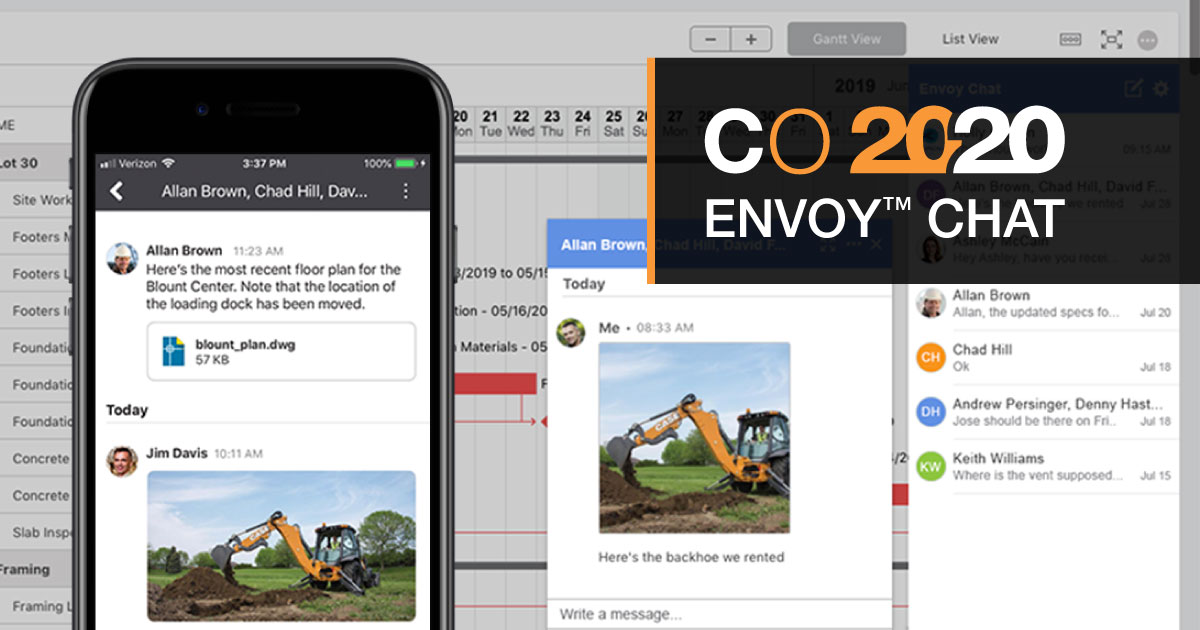Click the Wed 22 date column header
The height and width of the screenshot is (630, 1200).
(521, 124)
